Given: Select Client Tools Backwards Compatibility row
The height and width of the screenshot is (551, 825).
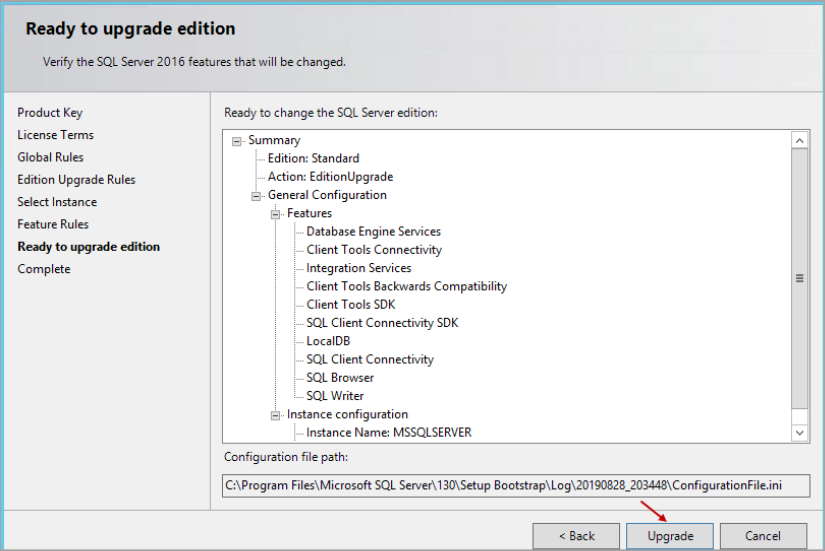Looking at the screenshot, I should pos(406,286).
